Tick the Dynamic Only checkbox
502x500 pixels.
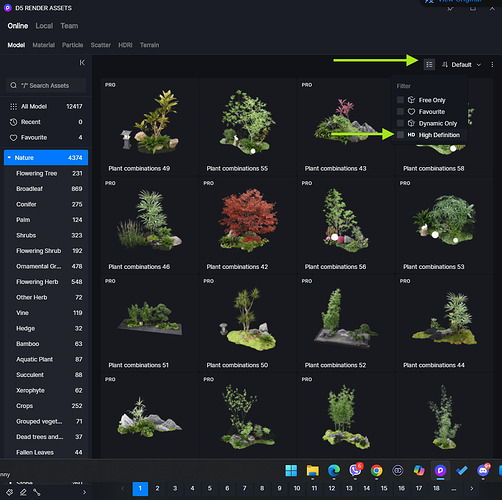(x=400, y=123)
